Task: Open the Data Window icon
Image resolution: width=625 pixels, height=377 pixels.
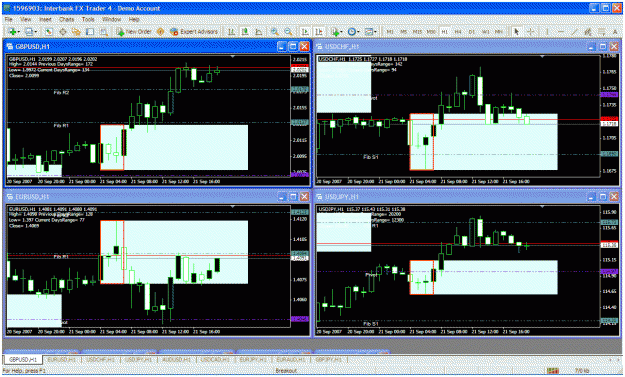Action: (63, 31)
